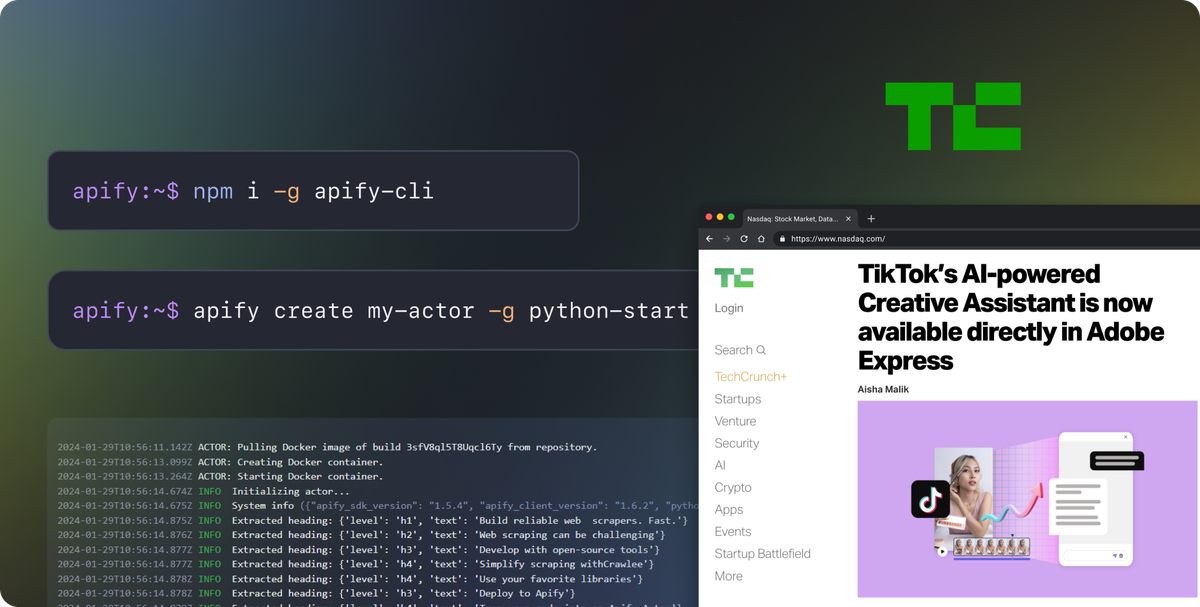Image resolution: width=1200 pixels, height=607 pixels.
Task: Open the AI section
Action: tap(719, 465)
